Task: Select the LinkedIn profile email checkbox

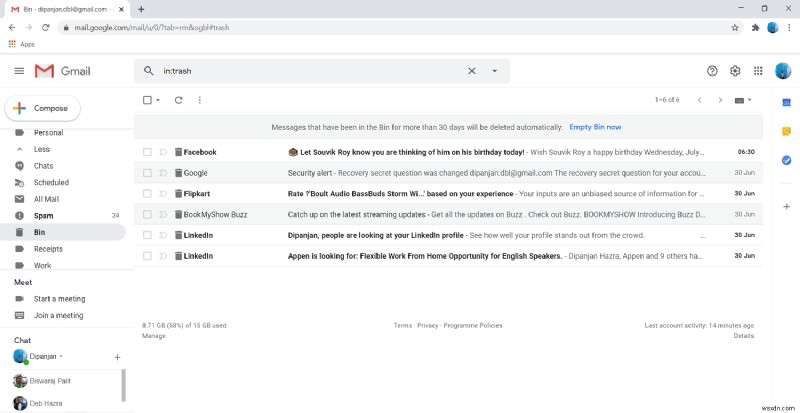Action: [x=147, y=235]
